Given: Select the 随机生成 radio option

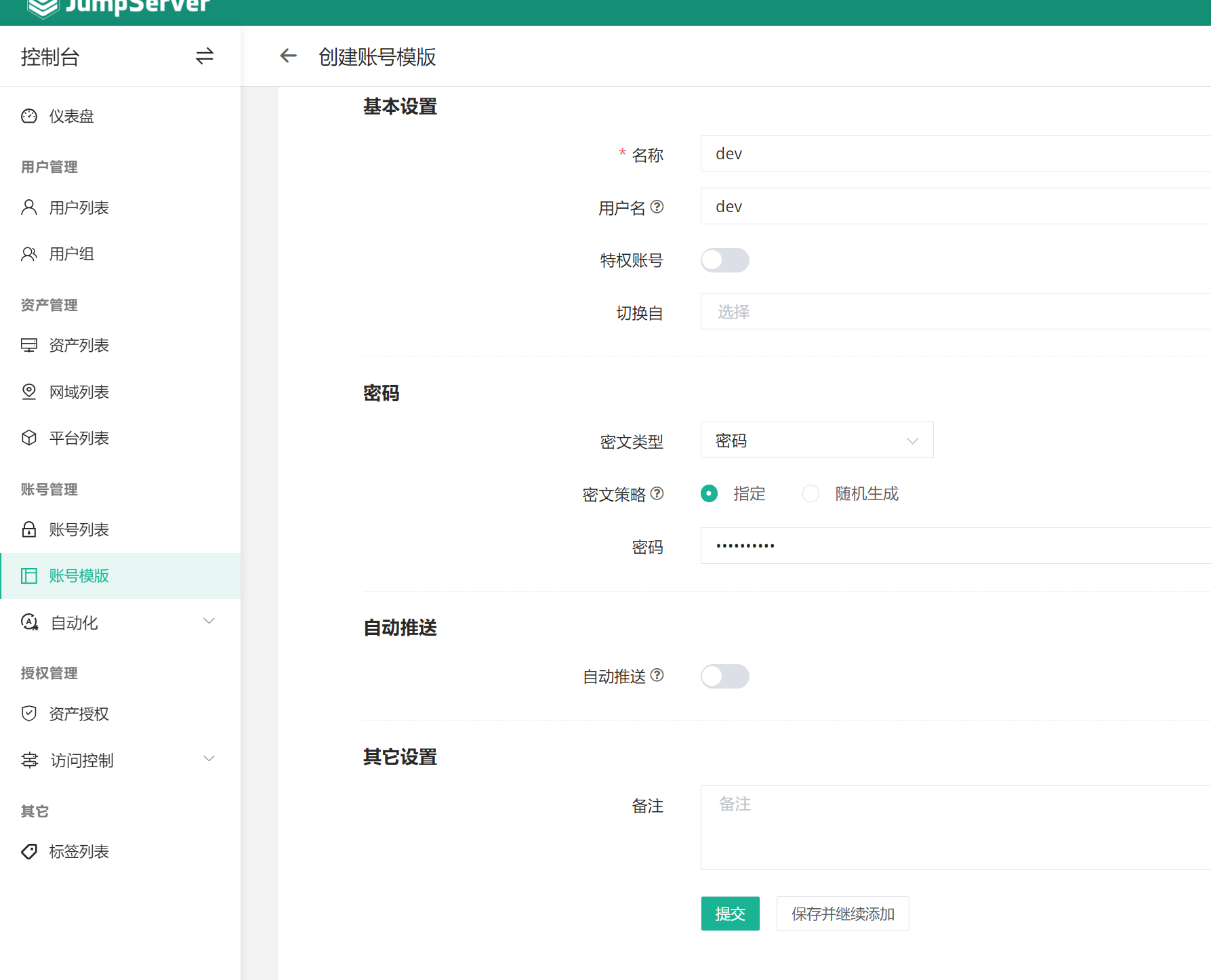Looking at the screenshot, I should pos(810,493).
